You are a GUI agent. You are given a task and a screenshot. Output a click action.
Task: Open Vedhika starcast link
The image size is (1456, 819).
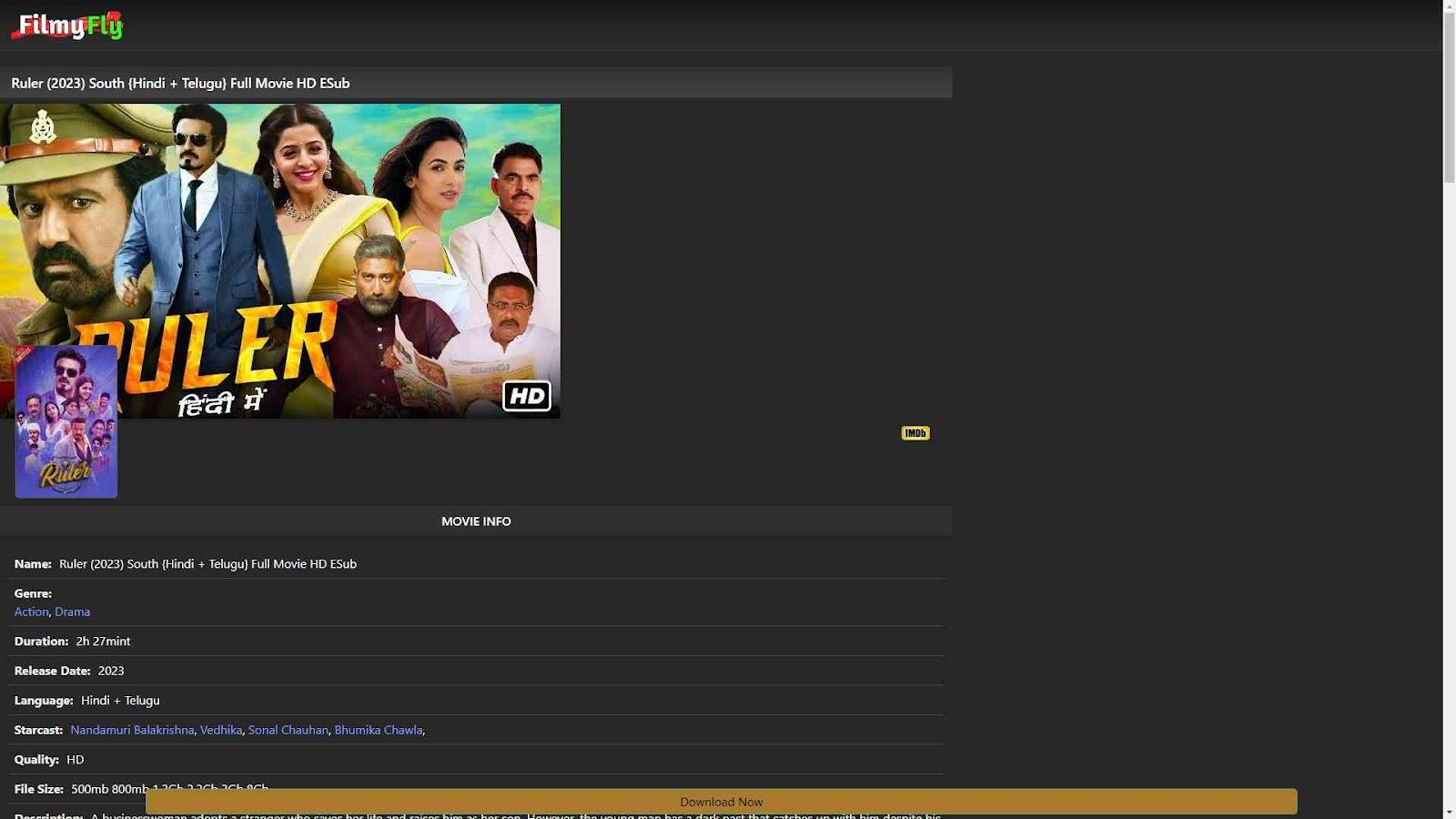point(221,730)
